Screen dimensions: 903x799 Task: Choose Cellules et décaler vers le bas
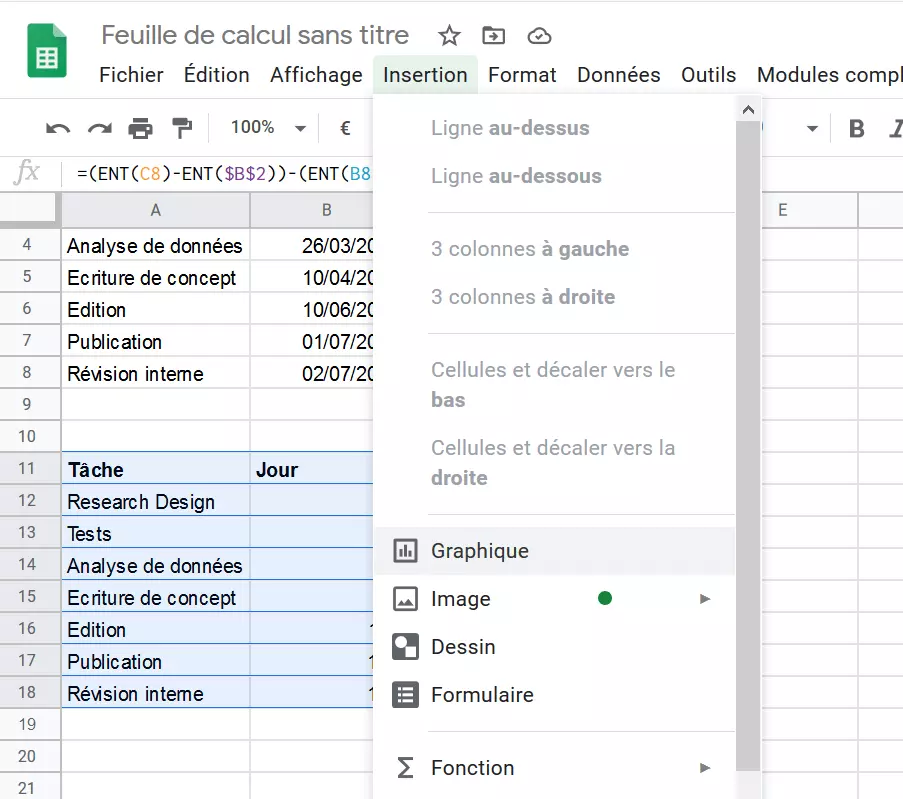tap(555, 385)
